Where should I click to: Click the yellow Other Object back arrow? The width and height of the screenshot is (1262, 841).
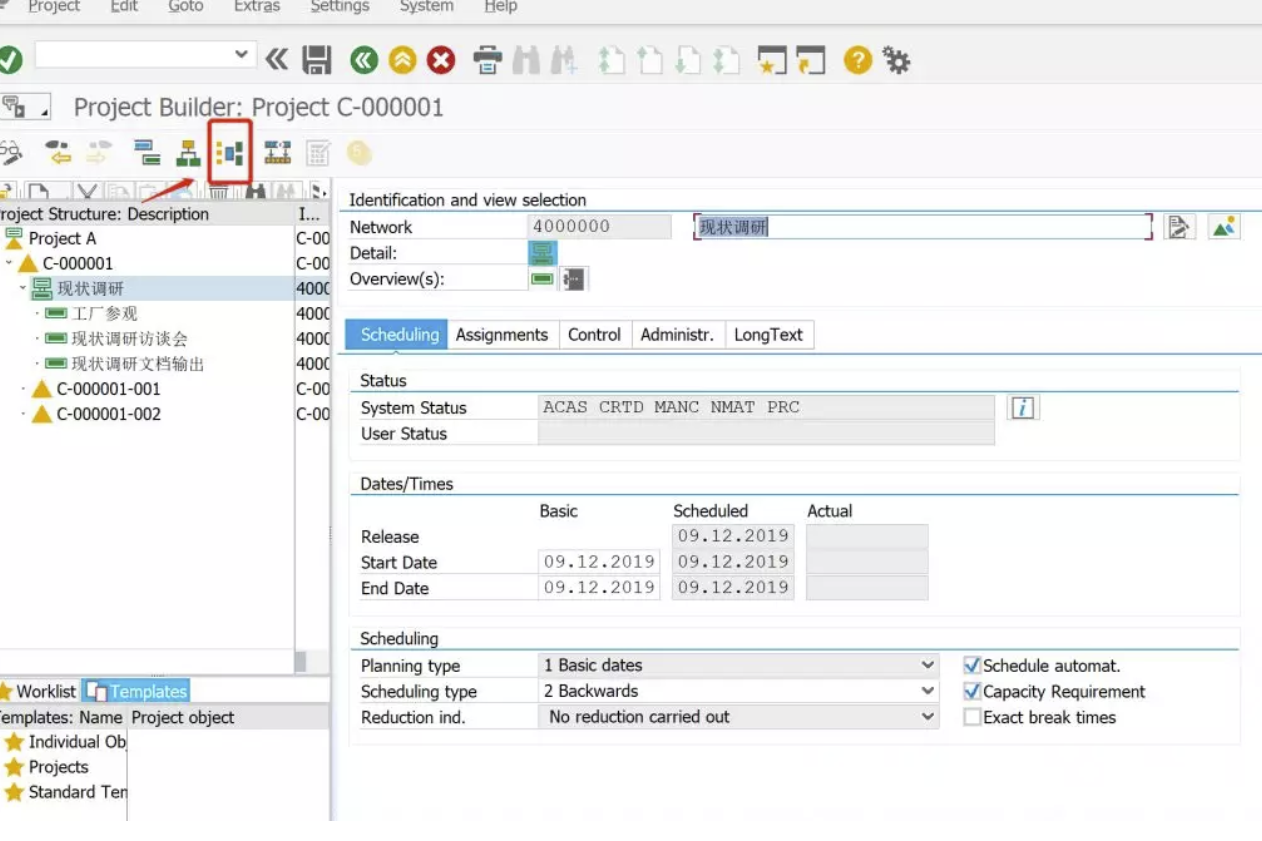click(x=59, y=152)
